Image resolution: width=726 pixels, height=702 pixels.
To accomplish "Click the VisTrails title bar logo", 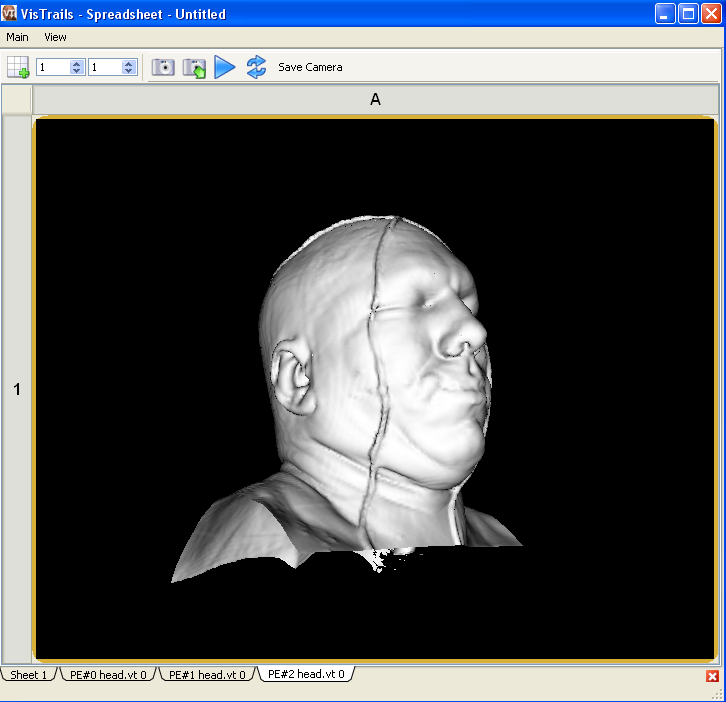I will pyautogui.click(x=10, y=14).
